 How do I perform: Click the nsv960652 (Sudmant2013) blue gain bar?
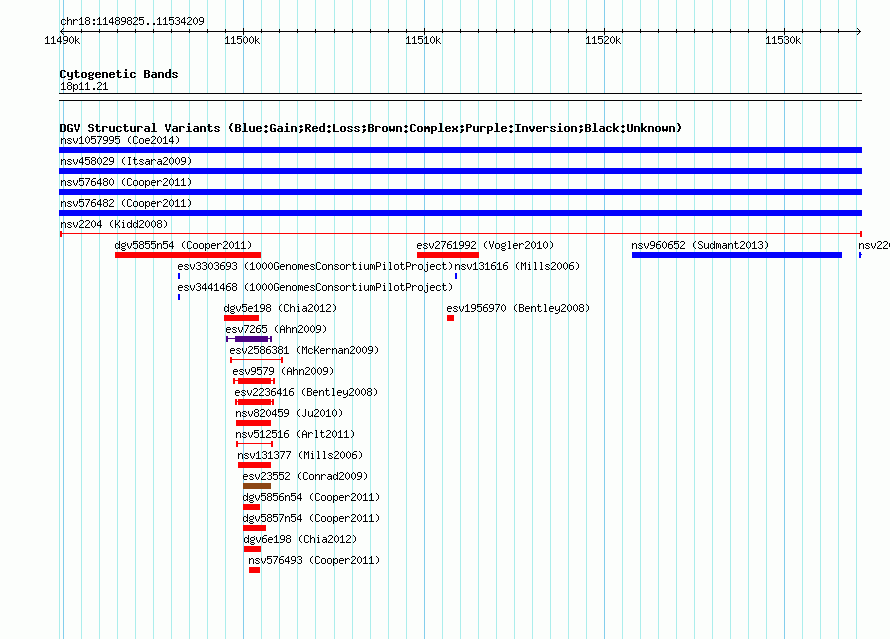click(737, 255)
